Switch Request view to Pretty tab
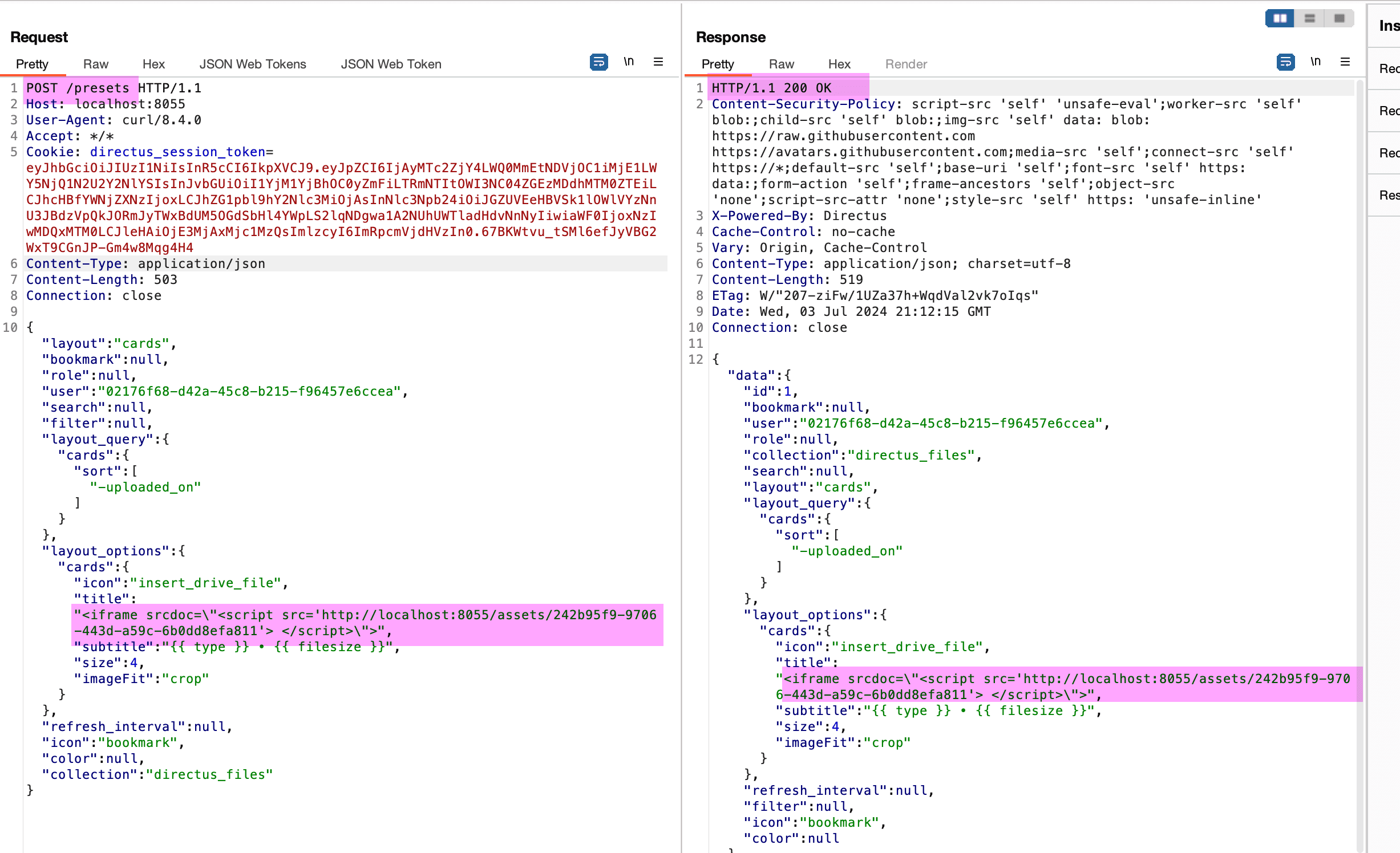This screenshot has height=853, width=1400. (x=32, y=64)
